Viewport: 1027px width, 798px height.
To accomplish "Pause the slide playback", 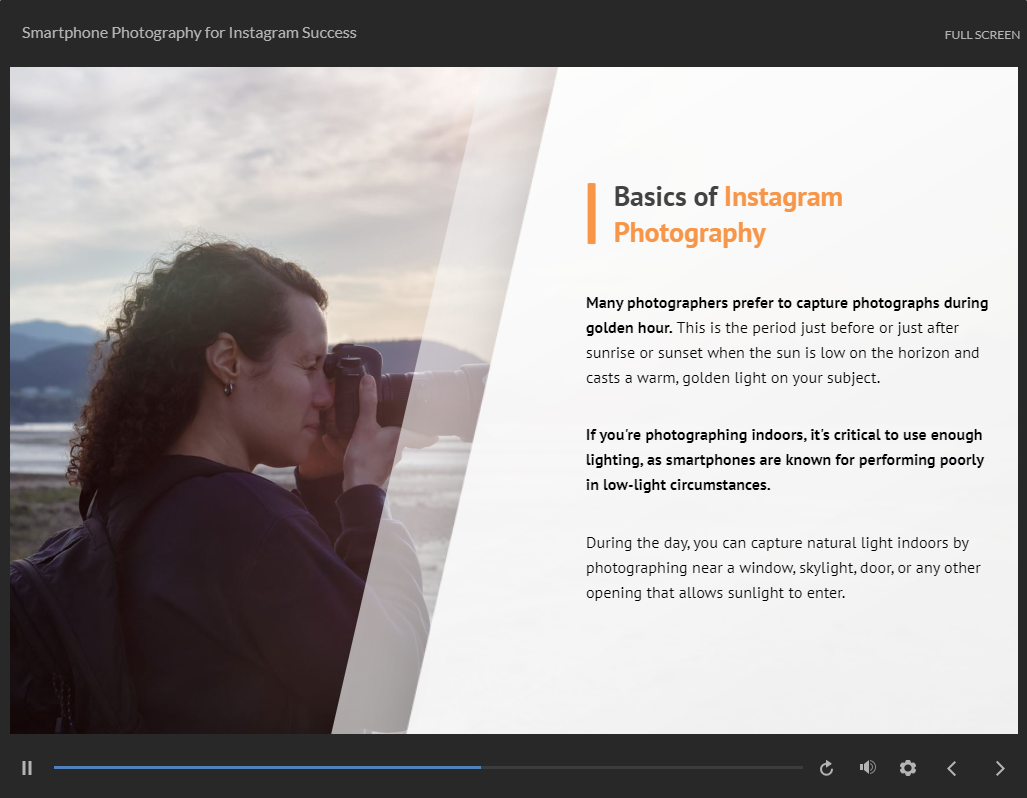I will (27, 768).
